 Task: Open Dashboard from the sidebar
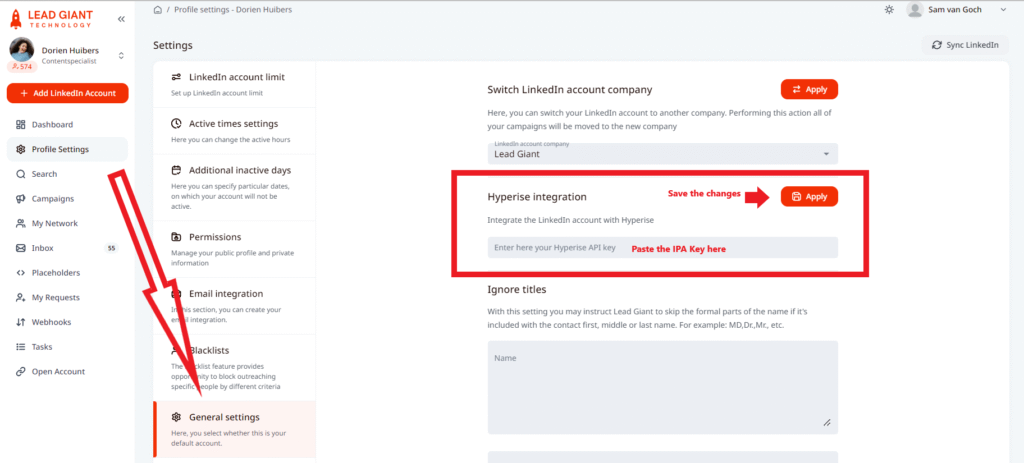52,125
